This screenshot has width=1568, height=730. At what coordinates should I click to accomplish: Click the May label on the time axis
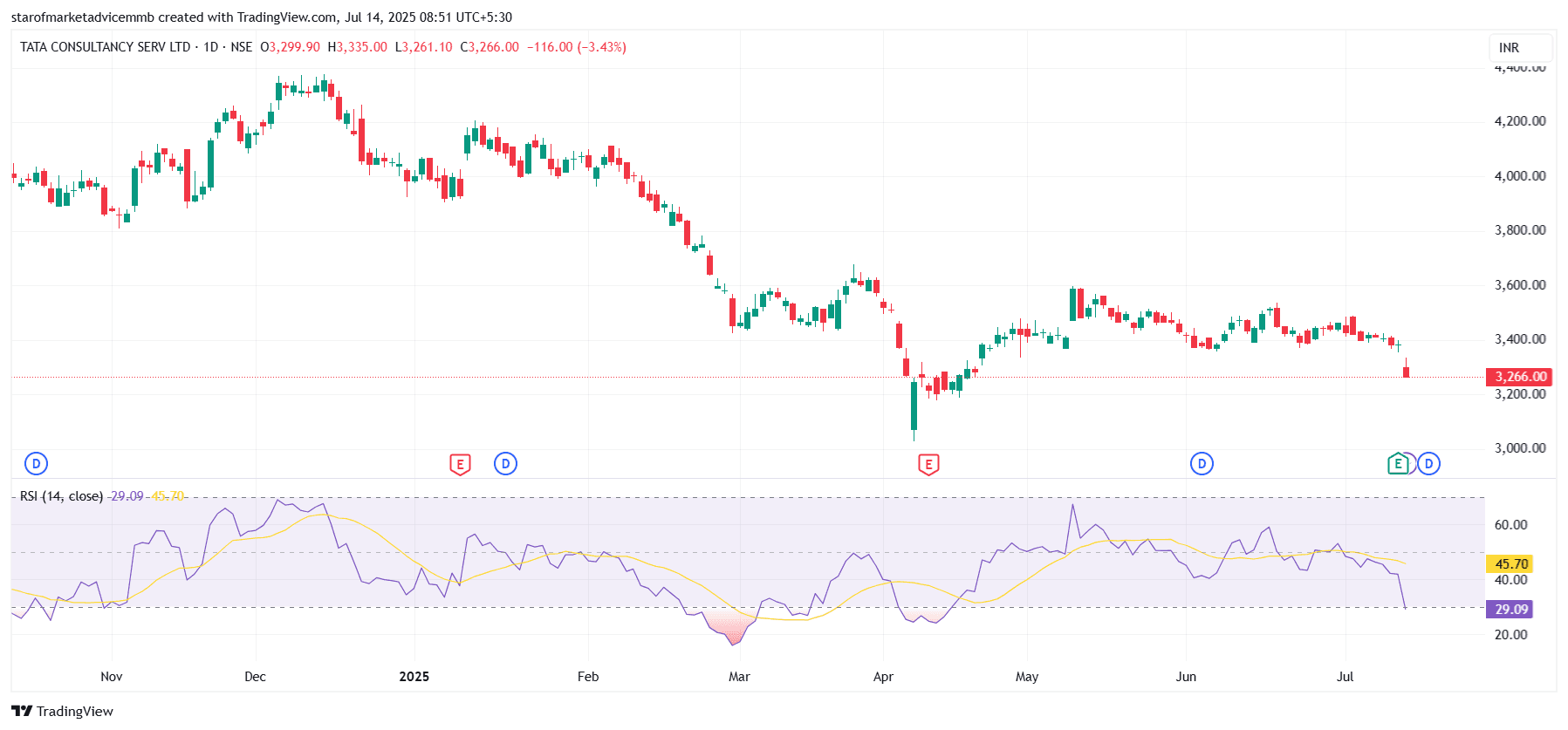1027,677
